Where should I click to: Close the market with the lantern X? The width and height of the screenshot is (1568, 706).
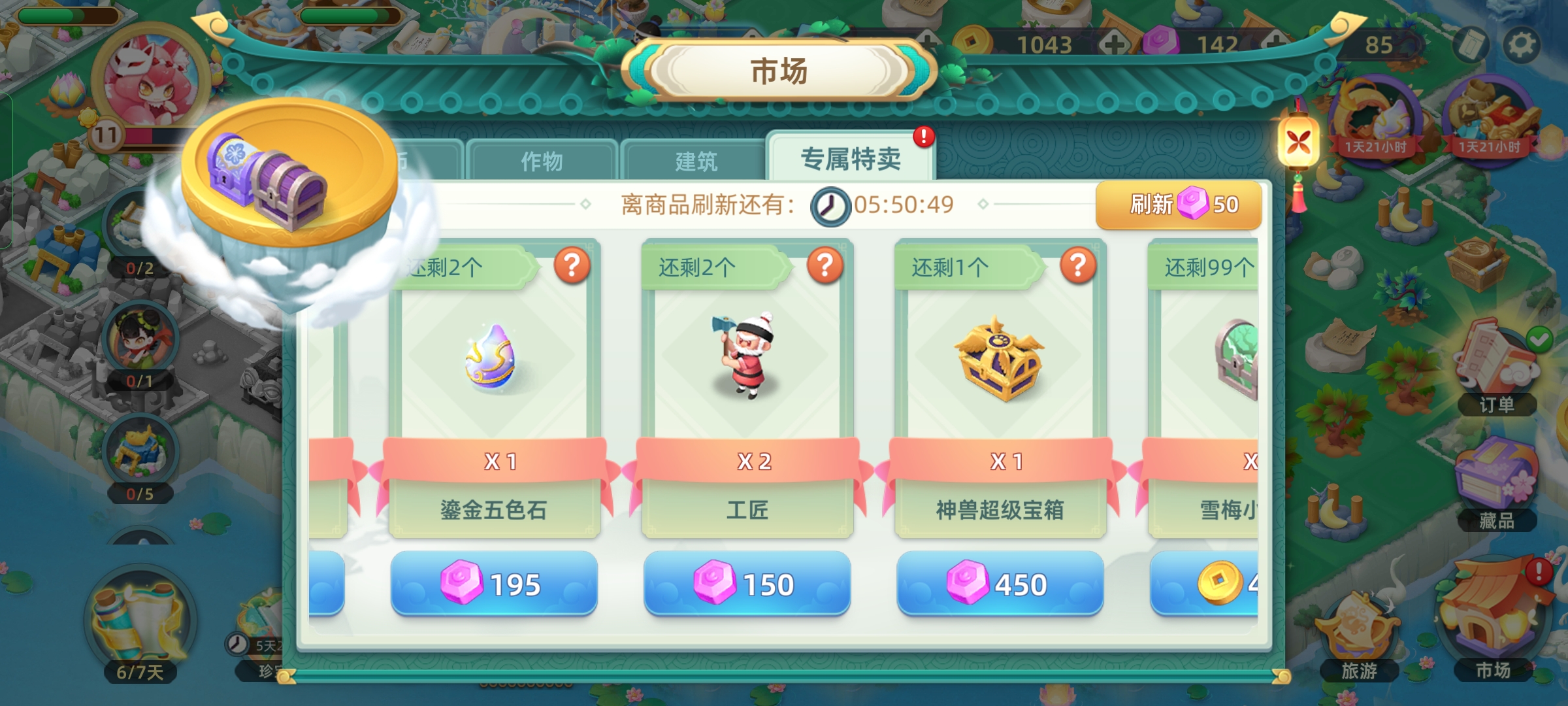[x=1298, y=141]
